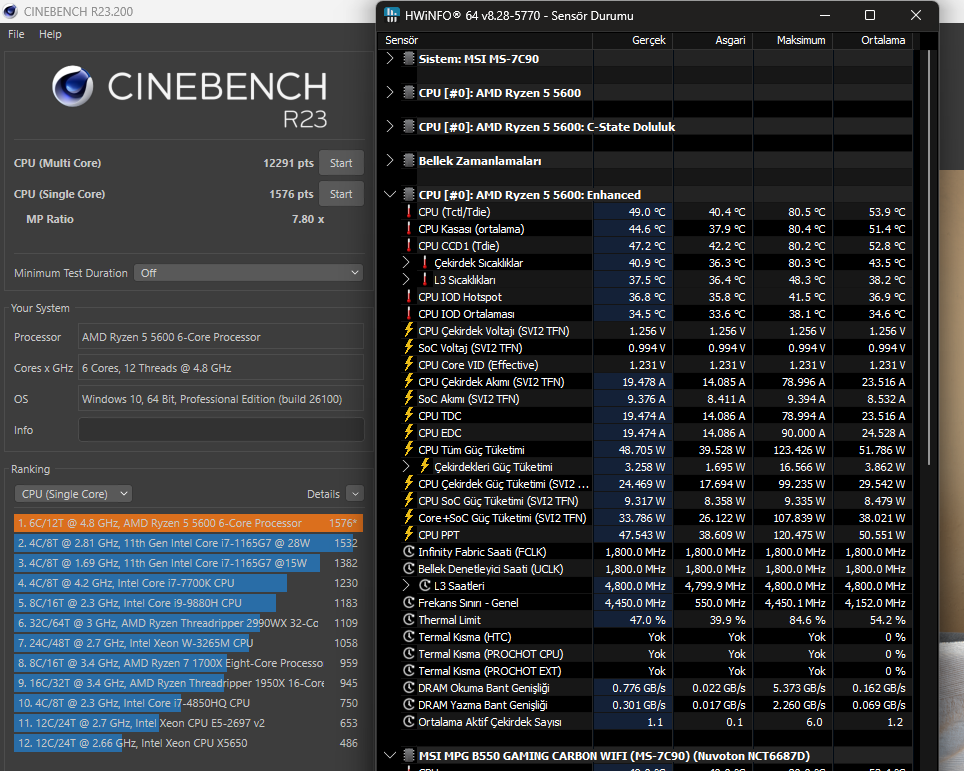Click the clock icon beside Ortalama Aktif Çekirdek Sayısı

[x=409, y=721]
